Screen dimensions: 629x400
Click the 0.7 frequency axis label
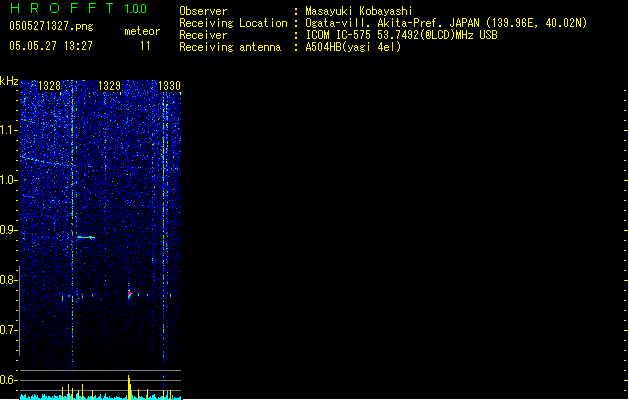8,330
